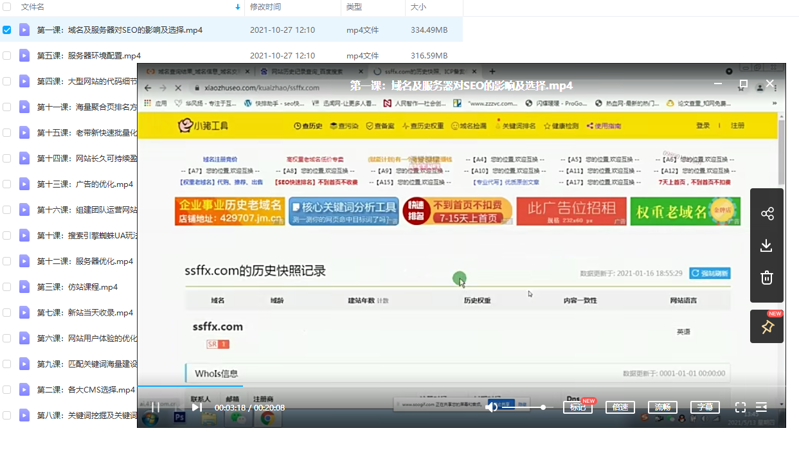Click the download icon on the side panel

tap(766, 246)
